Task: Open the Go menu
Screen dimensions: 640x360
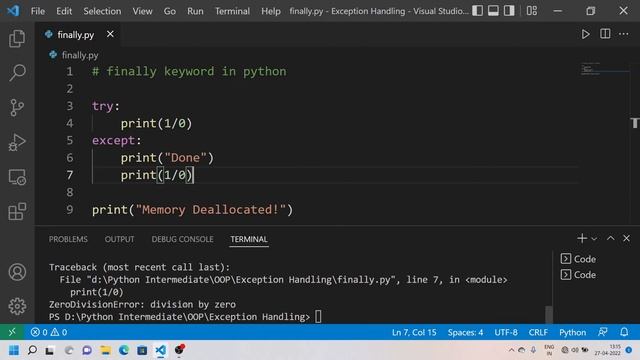Action: tap(169, 11)
